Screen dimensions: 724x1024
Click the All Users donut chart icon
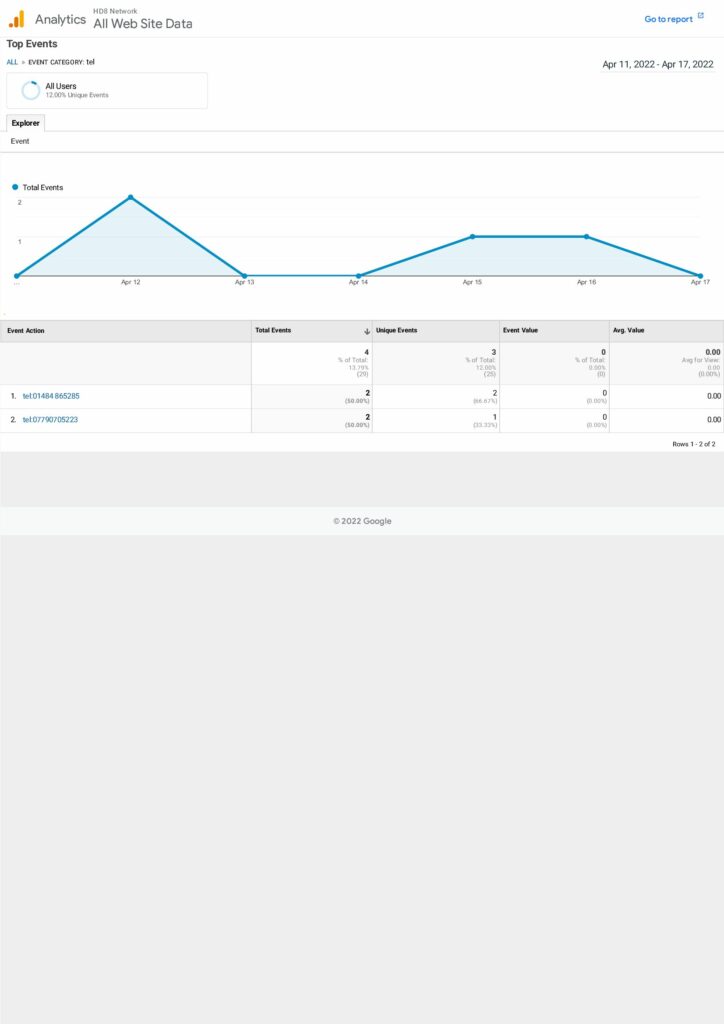click(31, 91)
